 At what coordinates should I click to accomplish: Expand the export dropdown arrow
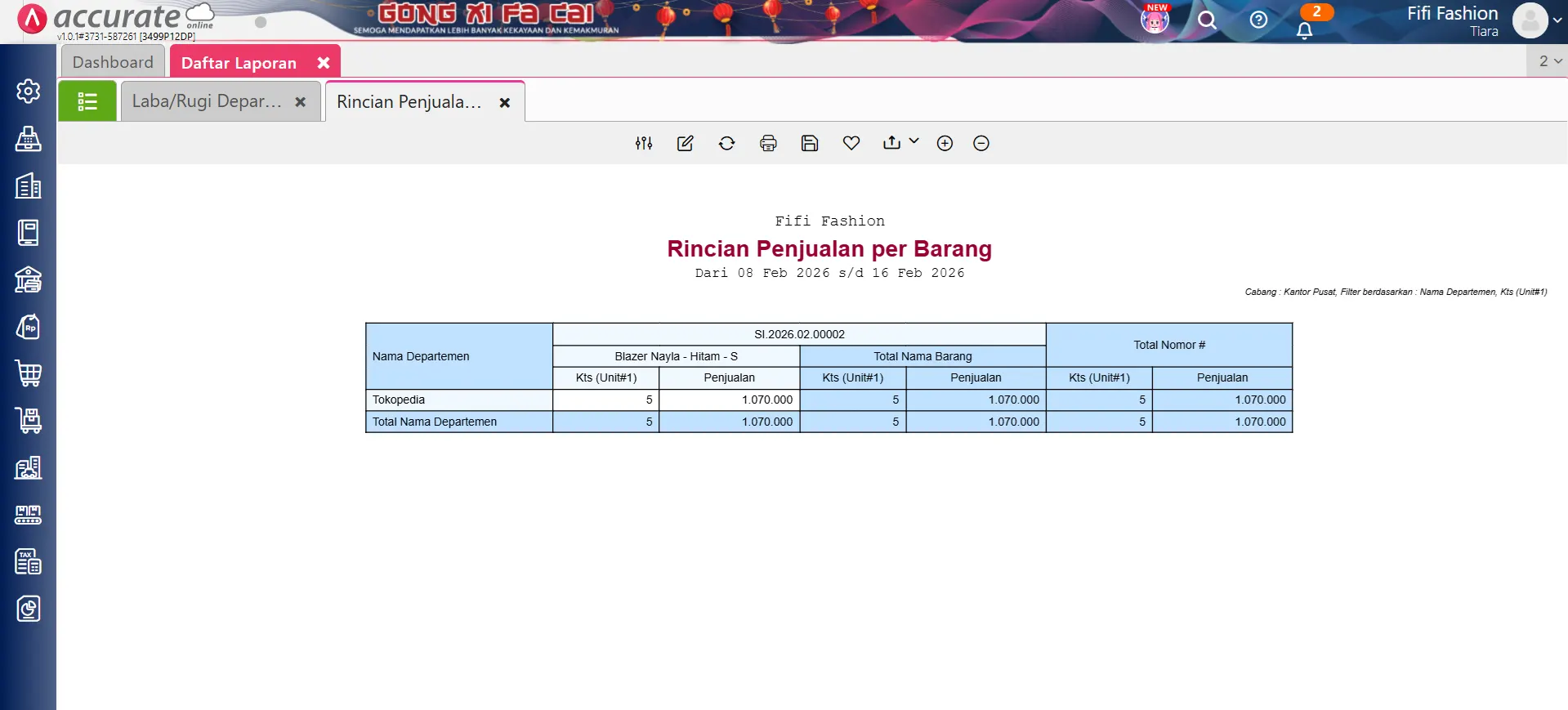coord(914,141)
